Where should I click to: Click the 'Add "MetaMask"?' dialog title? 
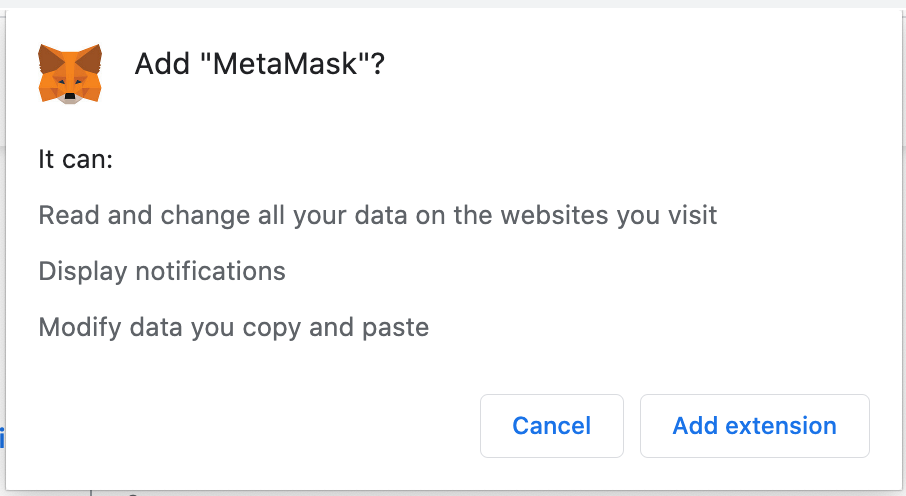260,65
